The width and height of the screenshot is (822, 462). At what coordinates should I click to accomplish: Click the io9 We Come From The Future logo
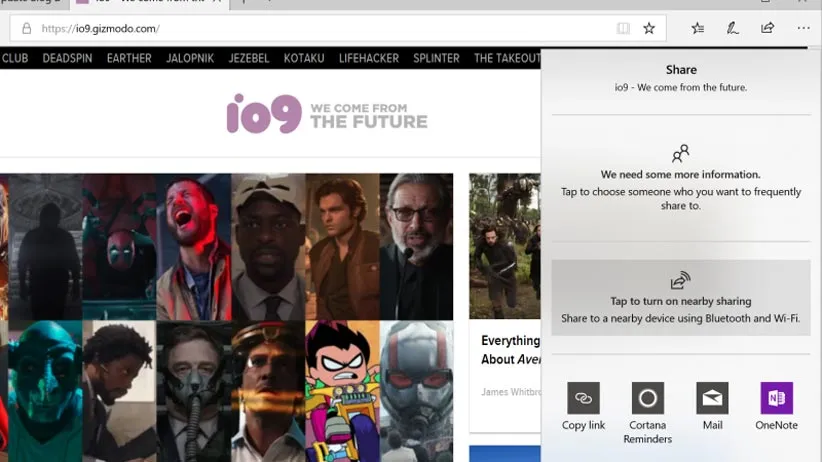coord(326,114)
